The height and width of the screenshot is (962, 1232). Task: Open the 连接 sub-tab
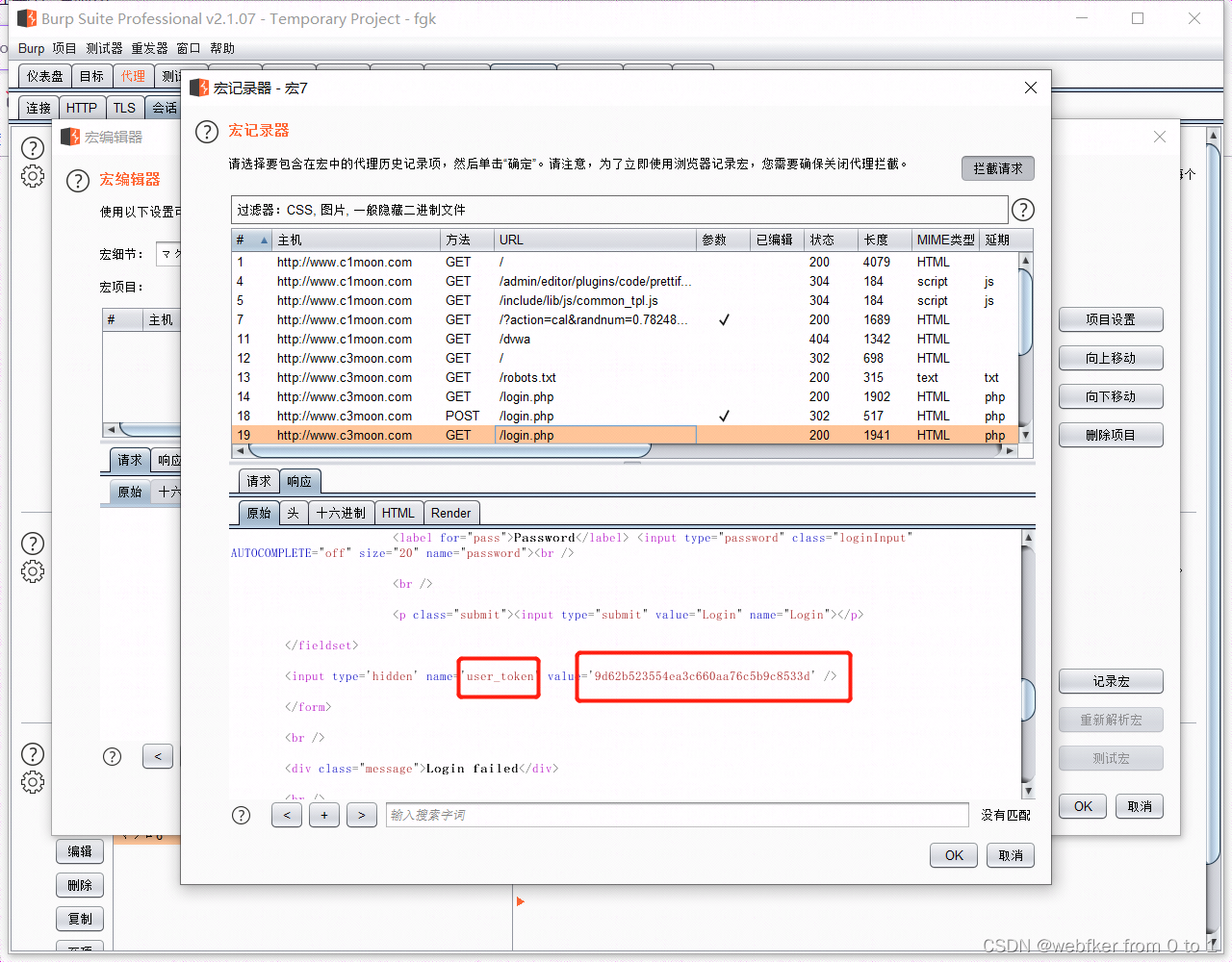(38, 108)
